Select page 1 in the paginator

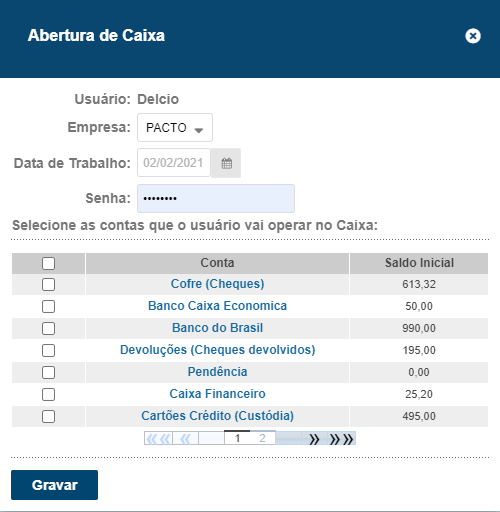point(237,438)
